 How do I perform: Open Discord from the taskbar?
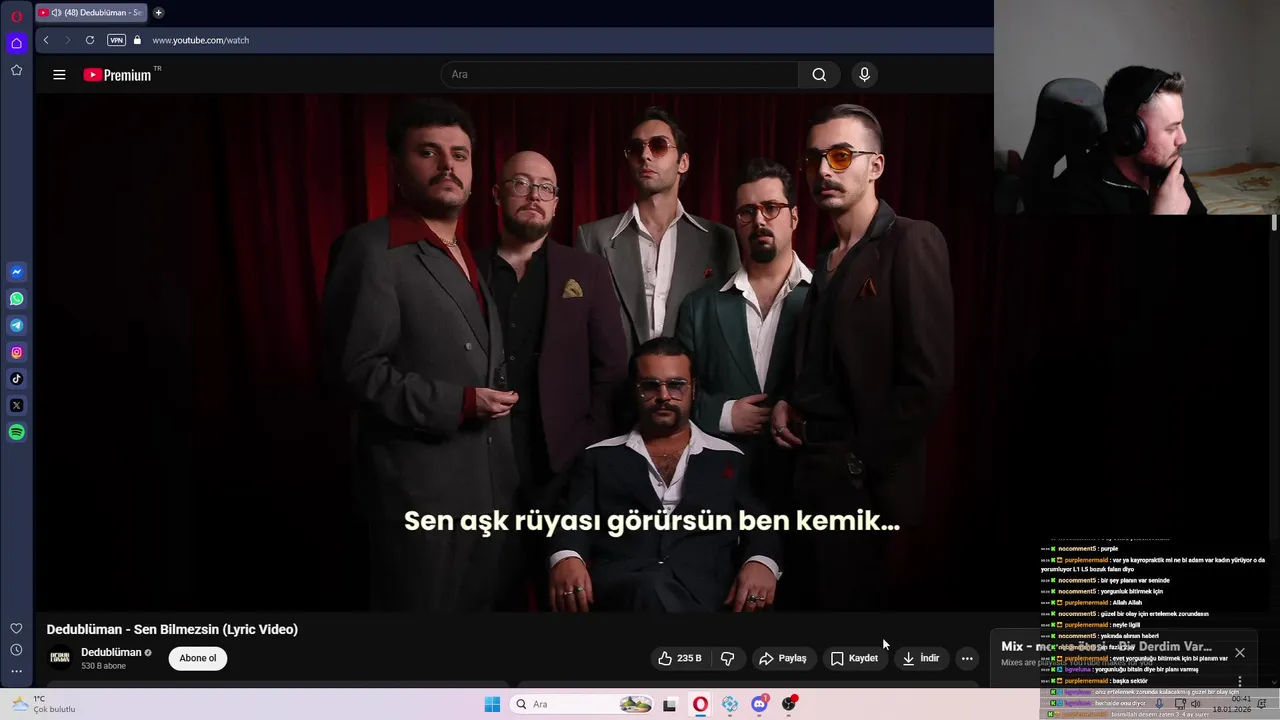(759, 704)
